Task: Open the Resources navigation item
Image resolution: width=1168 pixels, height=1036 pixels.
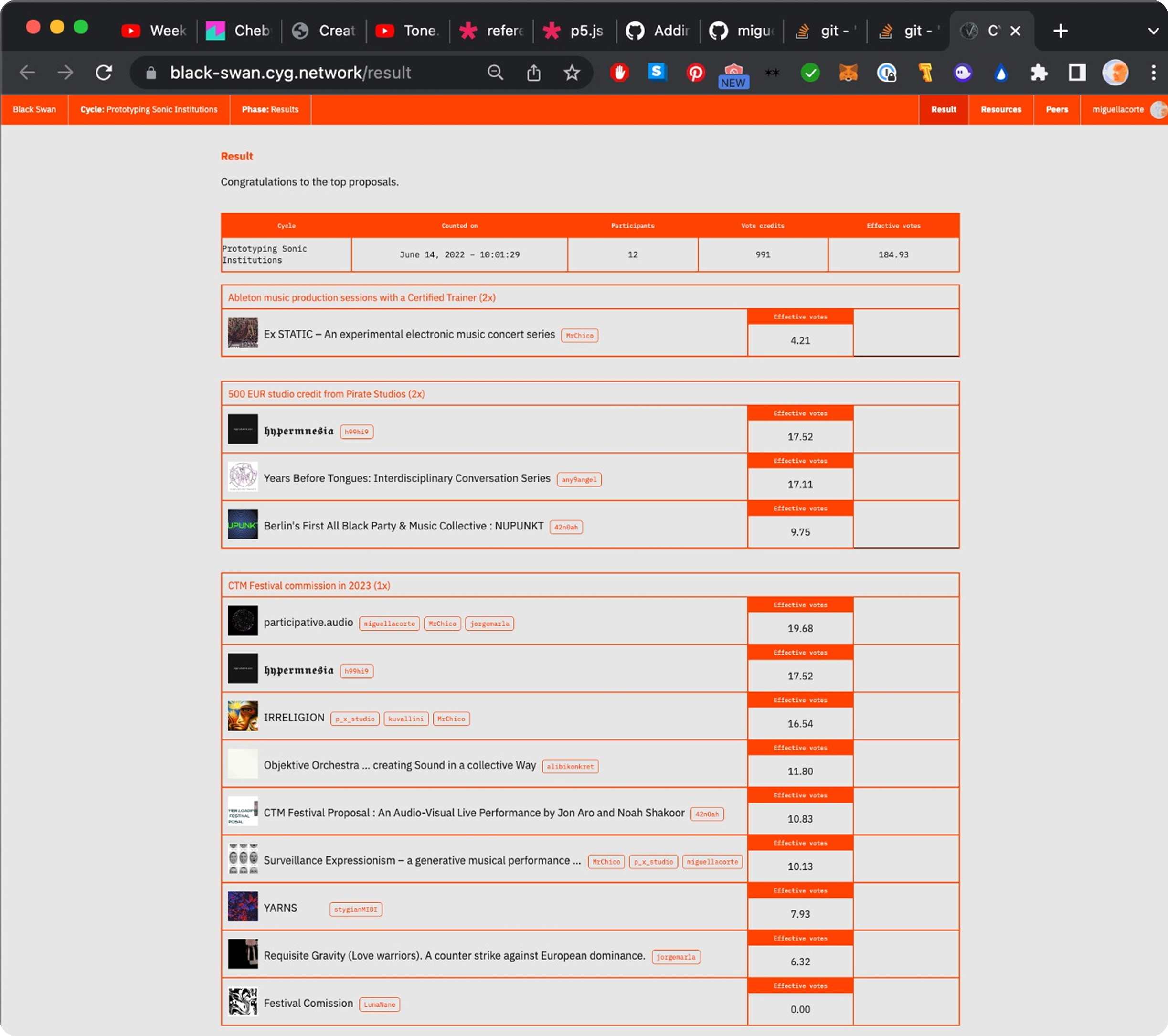Action: [1000, 109]
